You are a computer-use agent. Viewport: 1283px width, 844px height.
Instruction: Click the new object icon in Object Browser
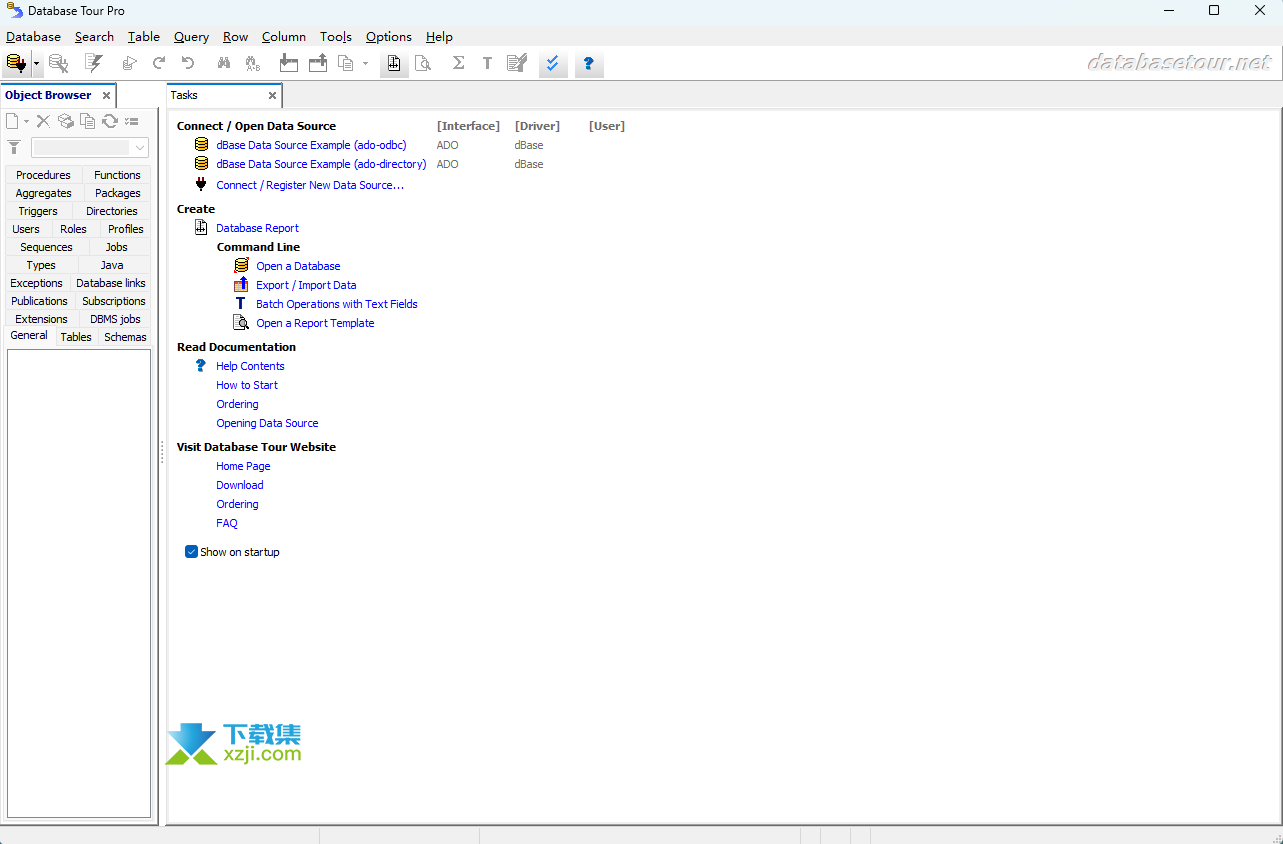click(x=12, y=121)
